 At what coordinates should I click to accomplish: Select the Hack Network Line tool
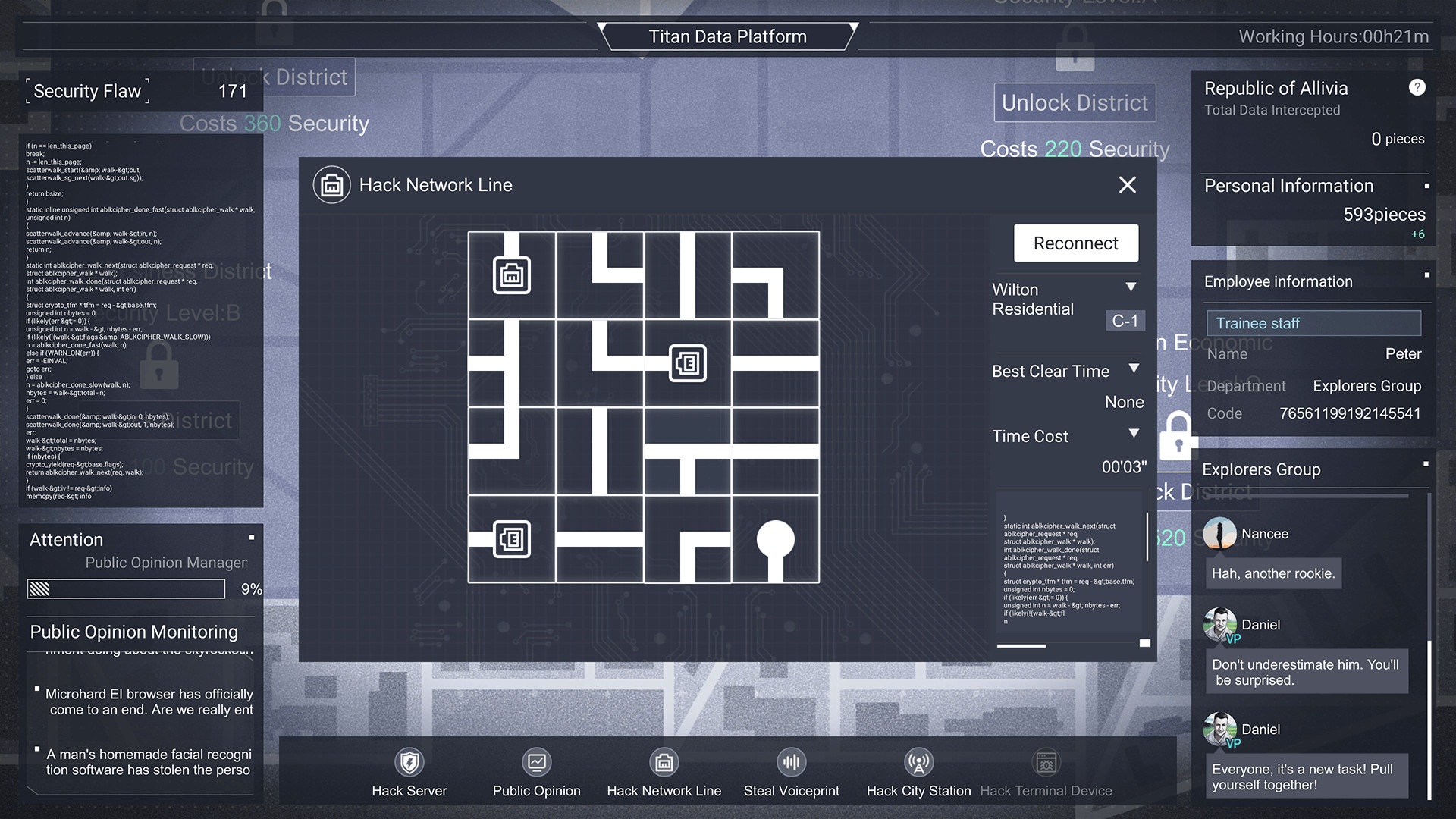coord(664,763)
